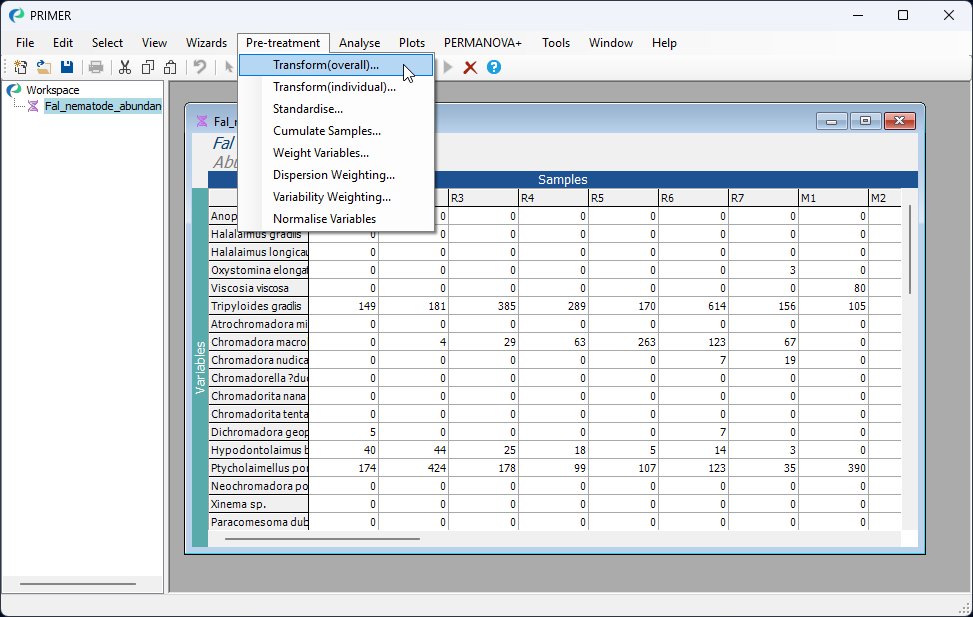This screenshot has height=617, width=973.
Task: Open the Analyse menu
Action: point(359,43)
